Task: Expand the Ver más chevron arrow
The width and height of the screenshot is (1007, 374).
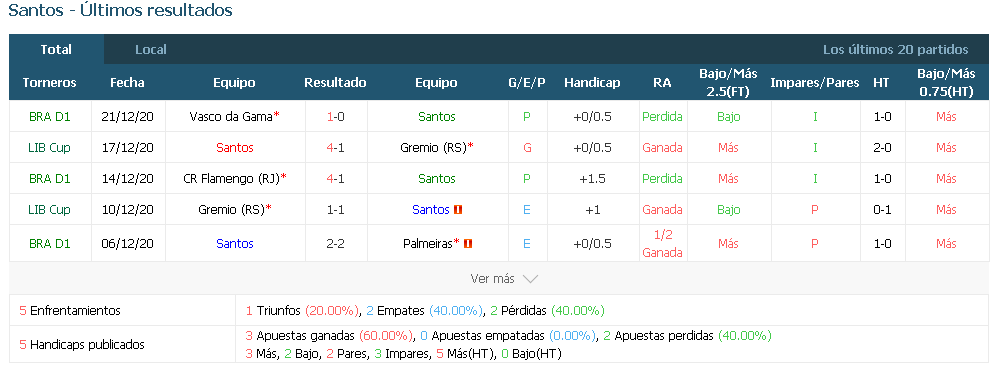Action: 530,279
